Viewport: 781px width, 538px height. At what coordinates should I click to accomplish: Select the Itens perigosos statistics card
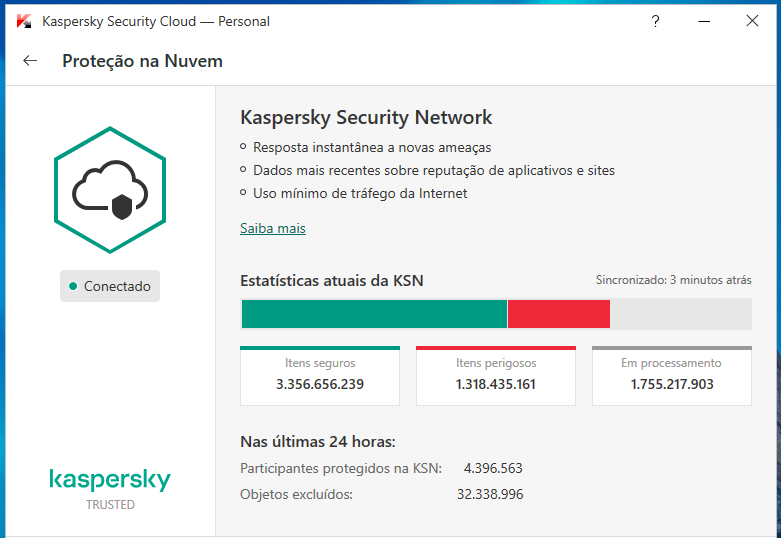496,375
